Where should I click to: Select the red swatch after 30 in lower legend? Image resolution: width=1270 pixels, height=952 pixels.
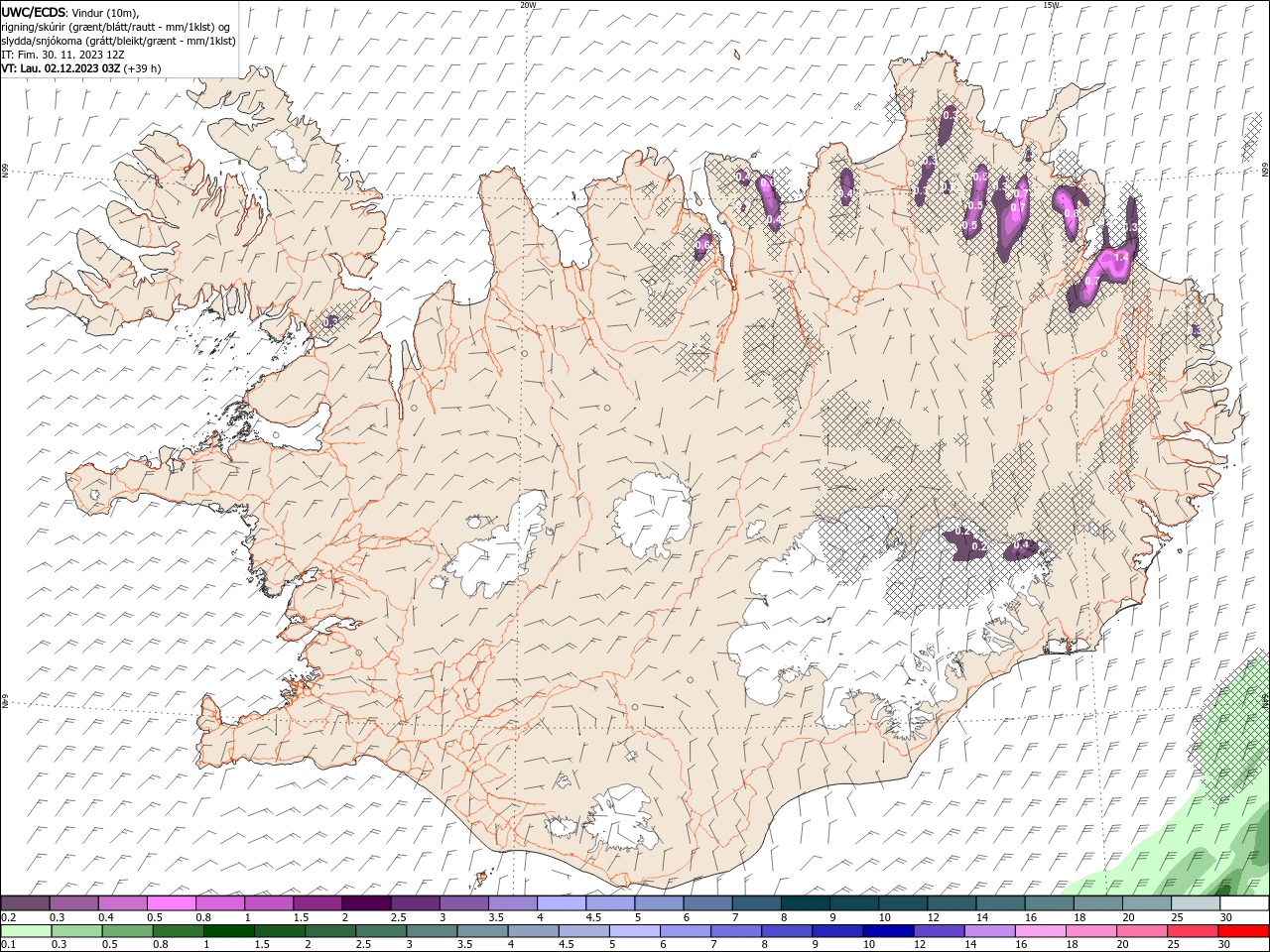pyautogui.click(x=1243, y=930)
